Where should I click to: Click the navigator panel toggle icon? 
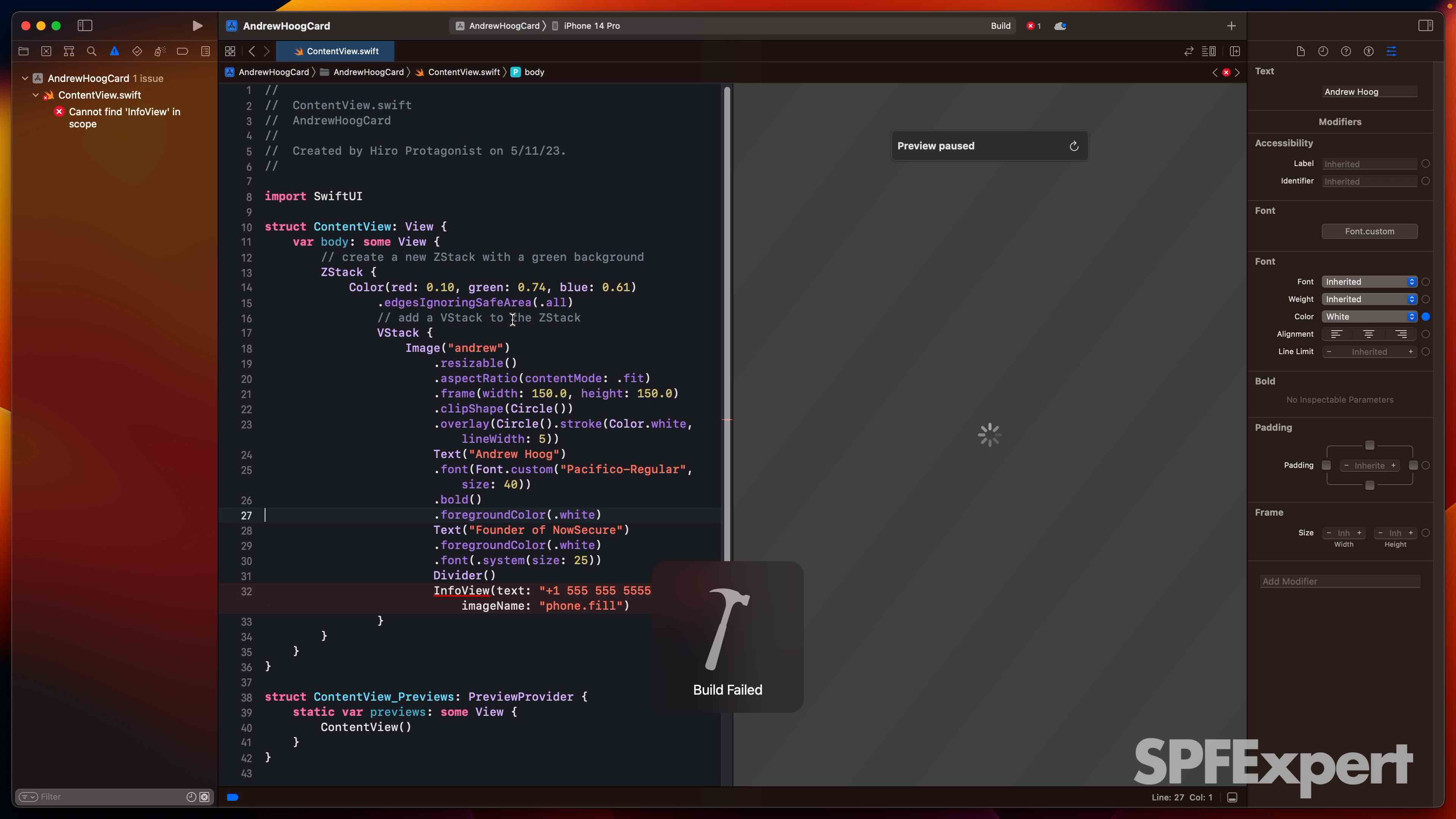pyautogui.click(x=85, y=25)
